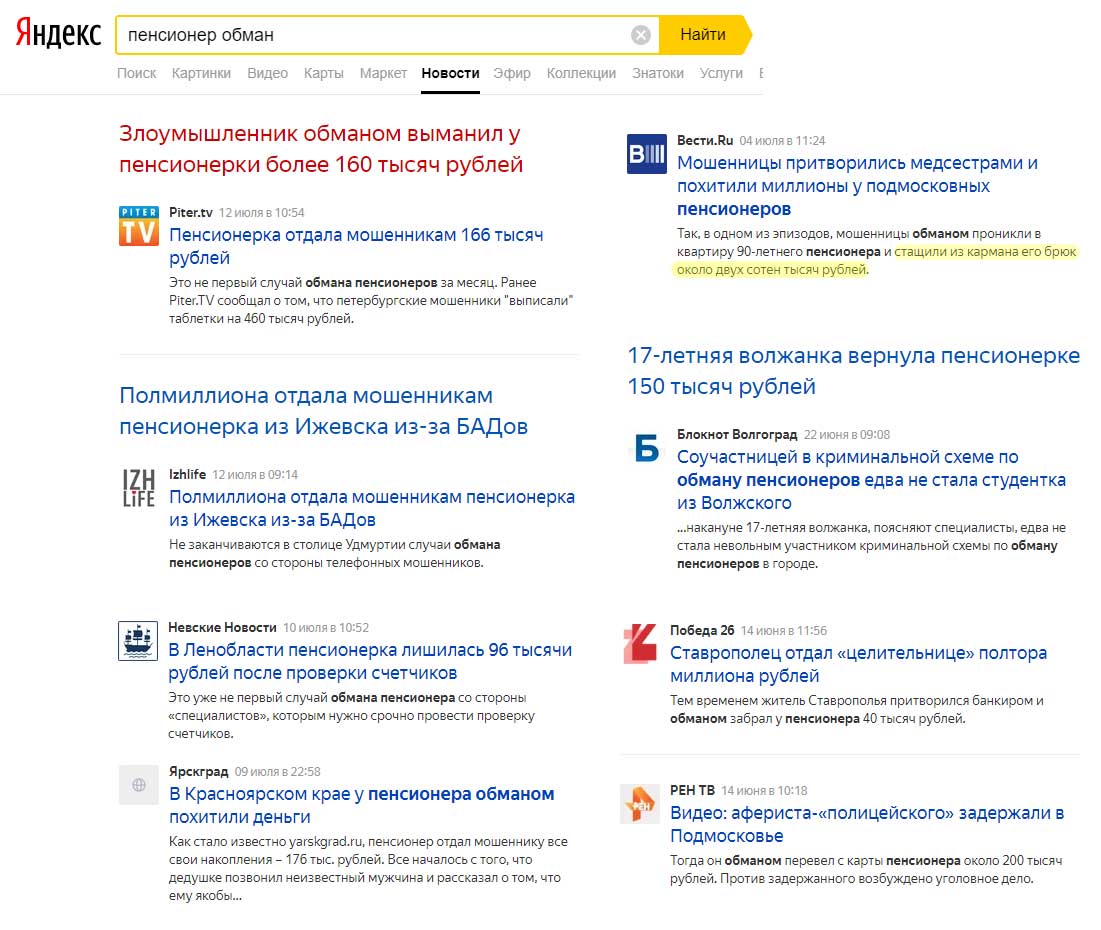Open the Izhlife source logo
This screenshot has width=1101, height=930.
(138, 488)
